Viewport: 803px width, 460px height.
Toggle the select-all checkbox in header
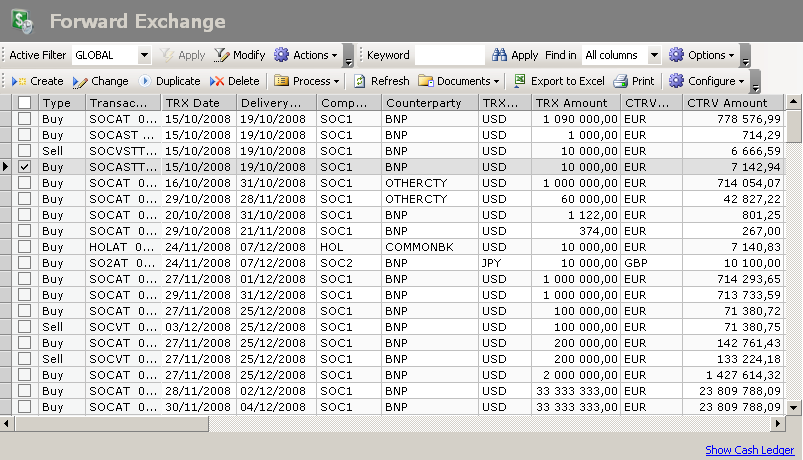[25, 103]
